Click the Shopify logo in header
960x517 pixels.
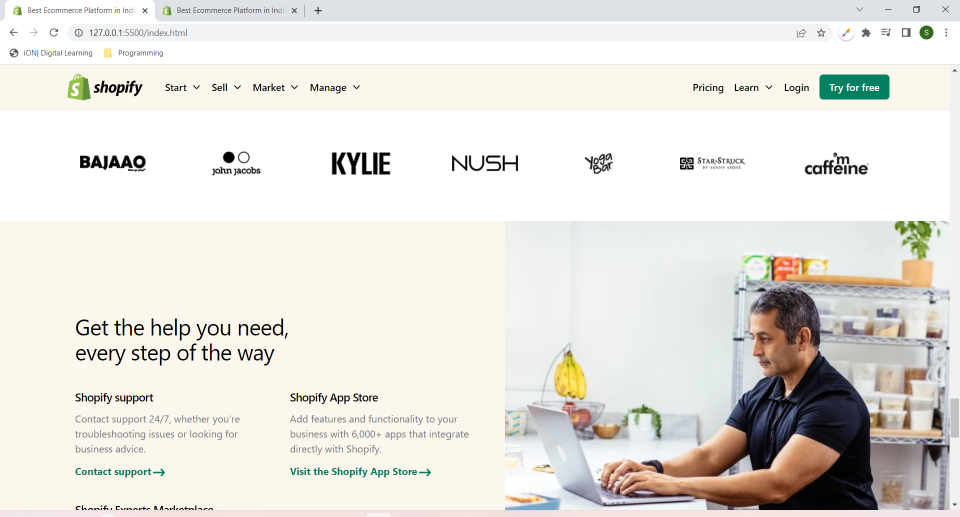[x=105, y=88]
